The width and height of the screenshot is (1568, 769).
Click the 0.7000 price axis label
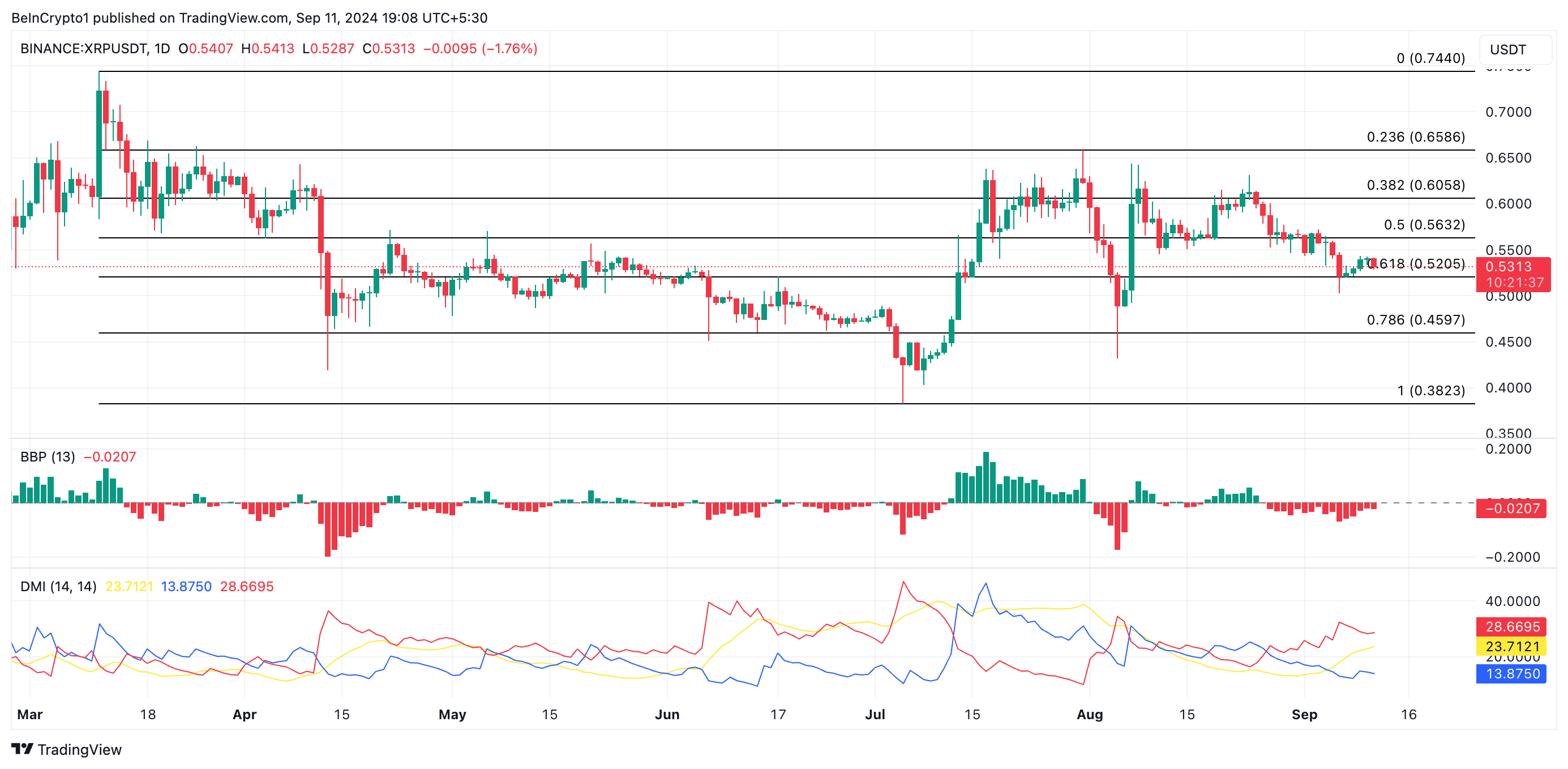[1508, 112]
